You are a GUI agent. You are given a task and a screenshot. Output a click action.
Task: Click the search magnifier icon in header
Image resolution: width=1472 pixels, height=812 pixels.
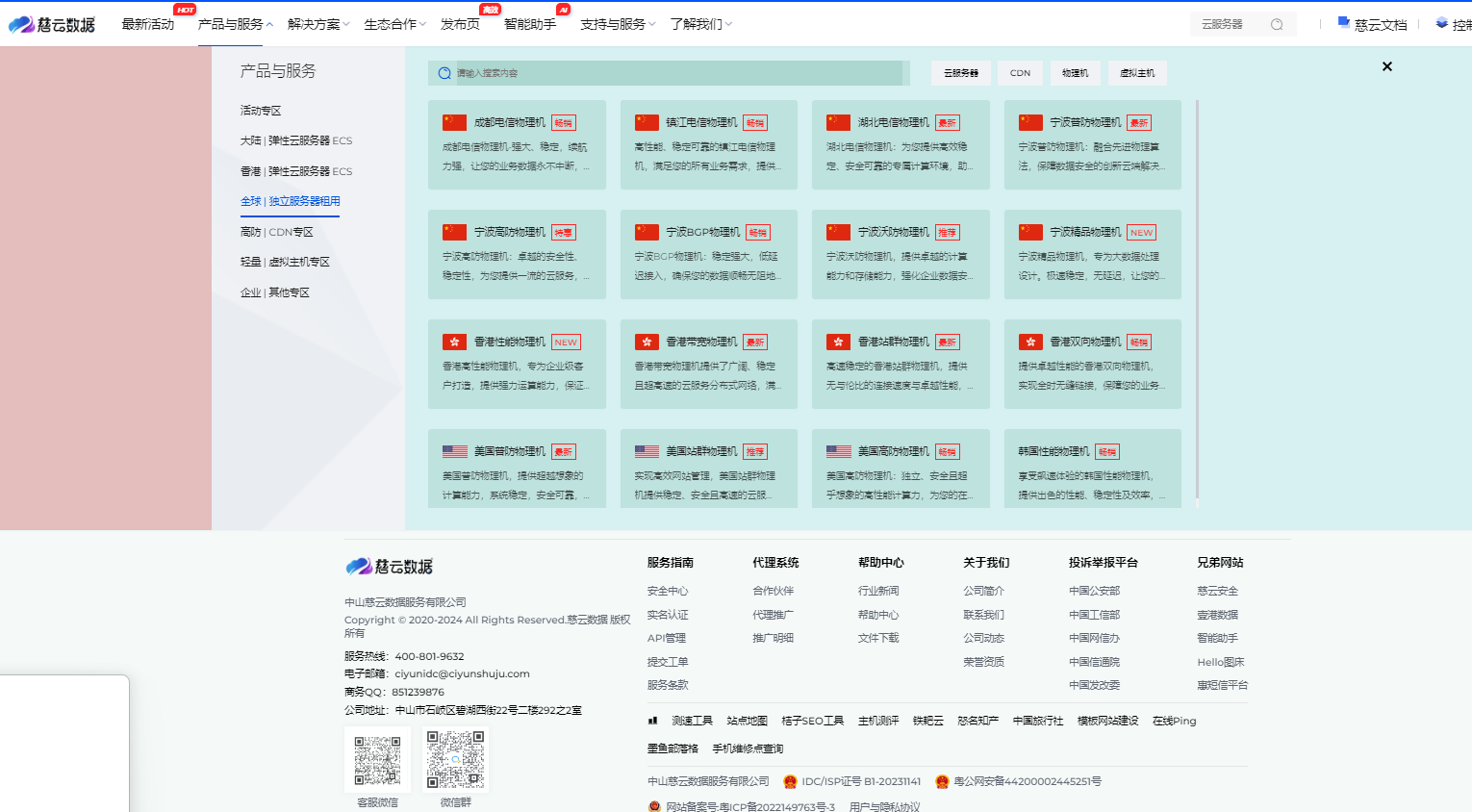click(x=1277, y=24)
